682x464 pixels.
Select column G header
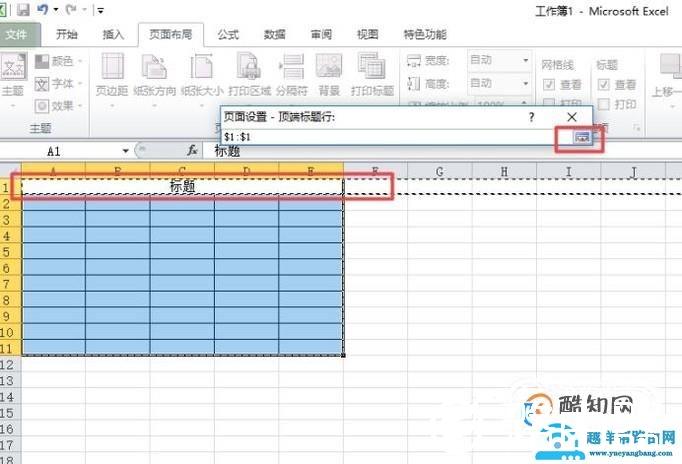click(x=440, y=172)
